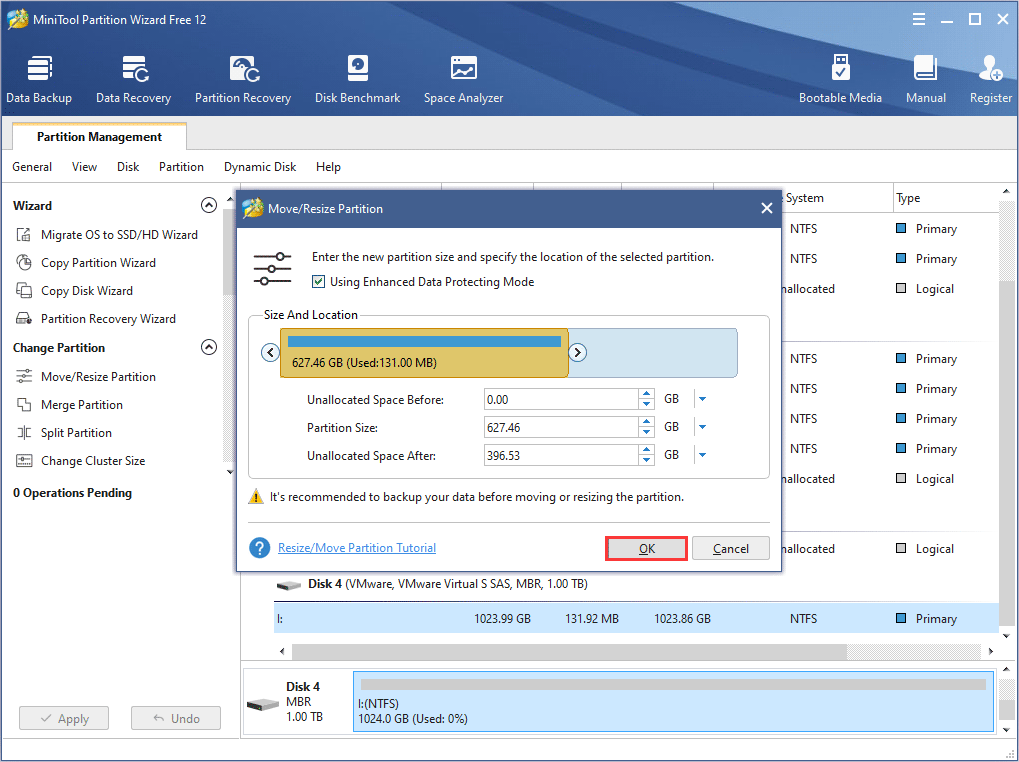Open the Resize/Move Partition Tutorial link
This screenshot has width=1019, height=762.
tap(357, 548)
